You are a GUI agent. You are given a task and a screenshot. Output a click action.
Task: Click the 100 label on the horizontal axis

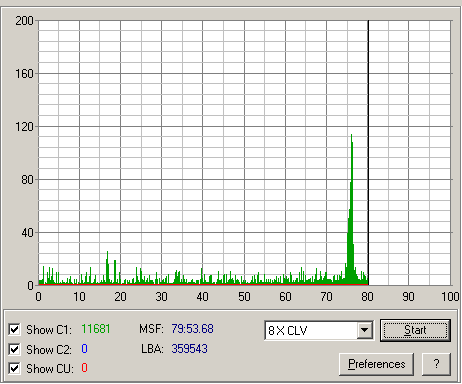click(x=450, y=297)
